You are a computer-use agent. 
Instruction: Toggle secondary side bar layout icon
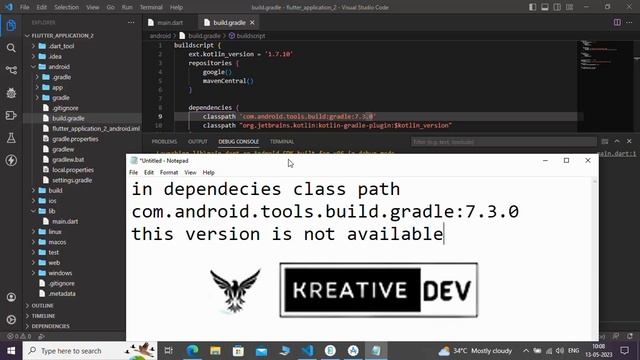coord(557,7)
